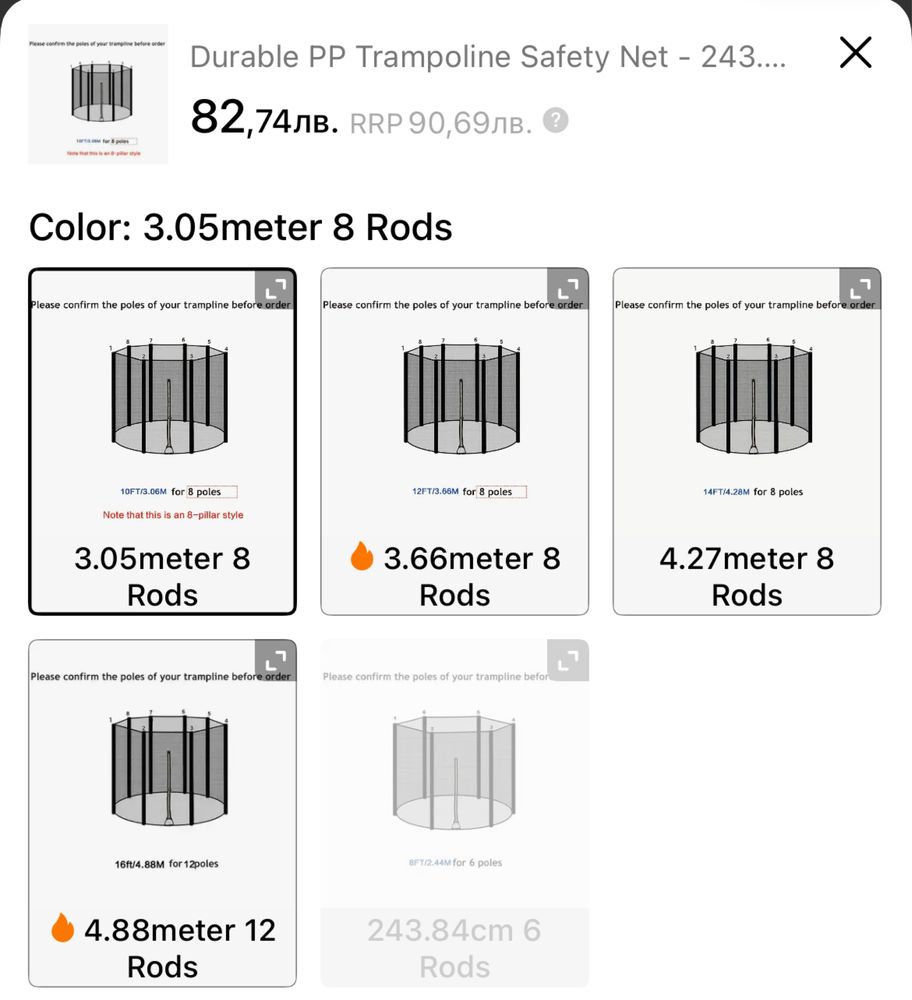The width and height of the screenshot is (912, 1000).
Task: Select the 4.88meter 12 Rods variant
Action: click(163, 813)
